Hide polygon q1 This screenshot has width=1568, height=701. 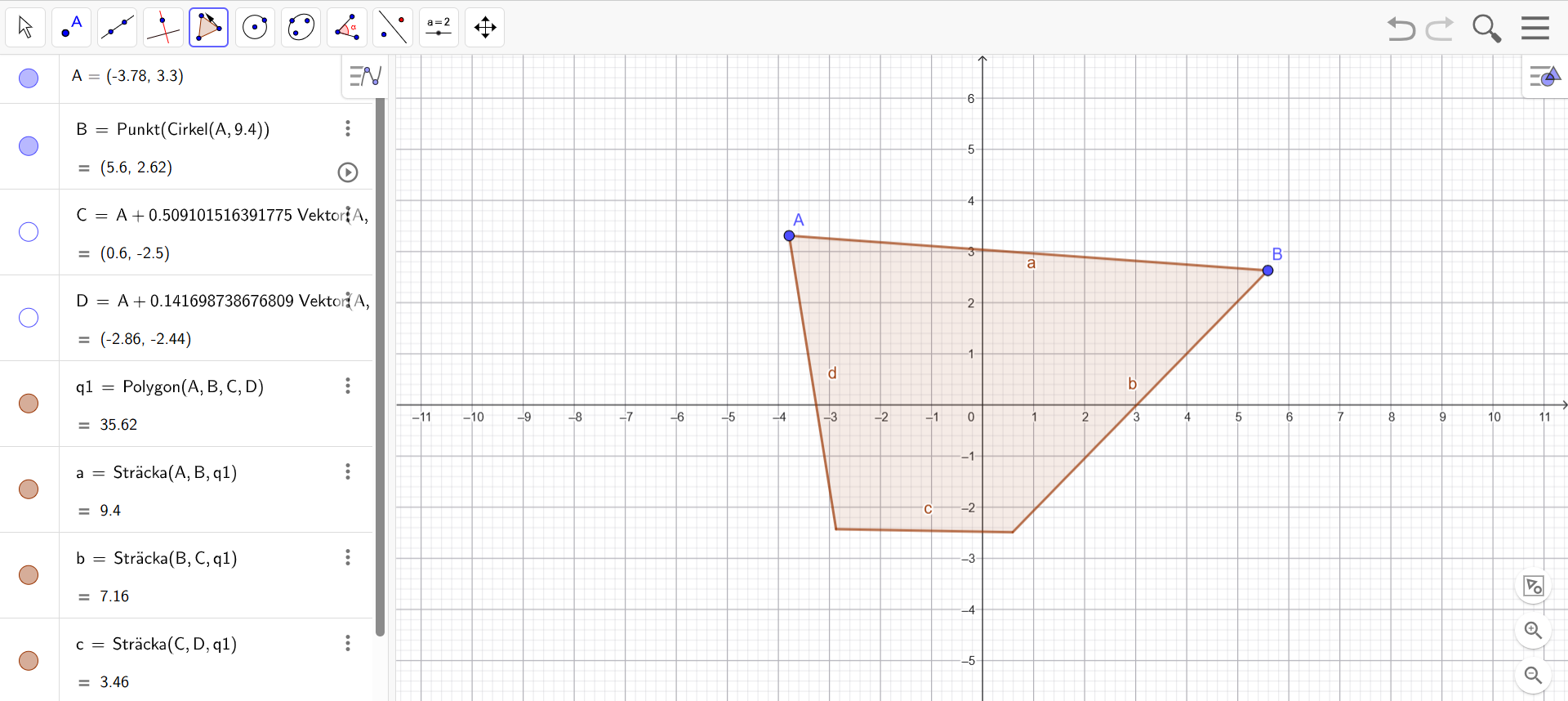[x=29, y=404]
